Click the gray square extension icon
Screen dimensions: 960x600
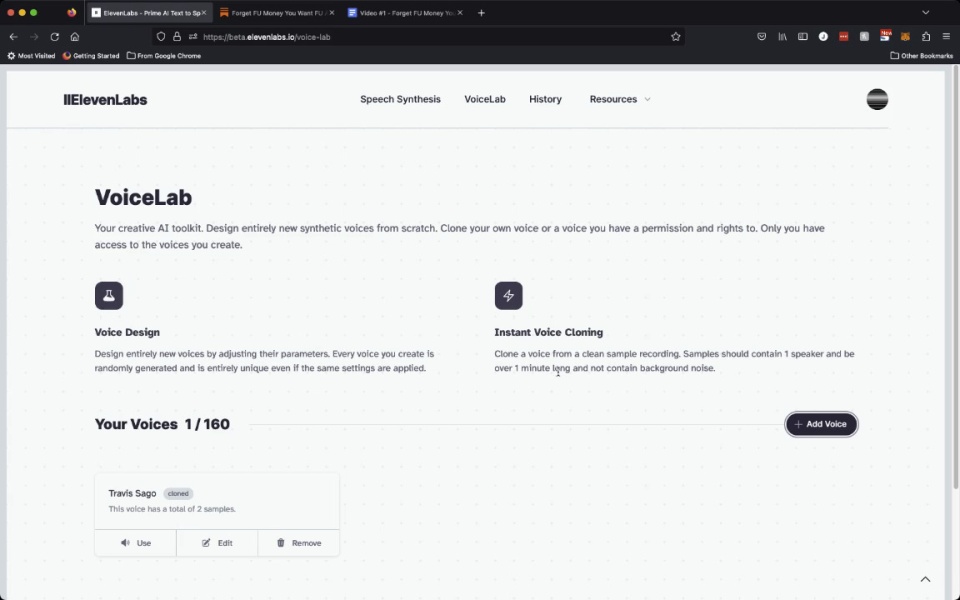point(864,37)
